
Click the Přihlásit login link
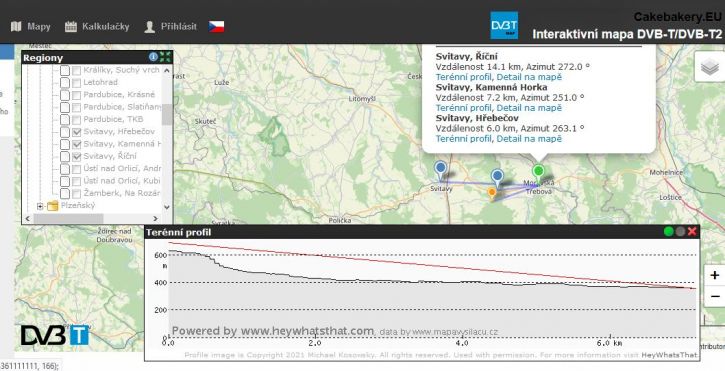(x=171, y=27)
